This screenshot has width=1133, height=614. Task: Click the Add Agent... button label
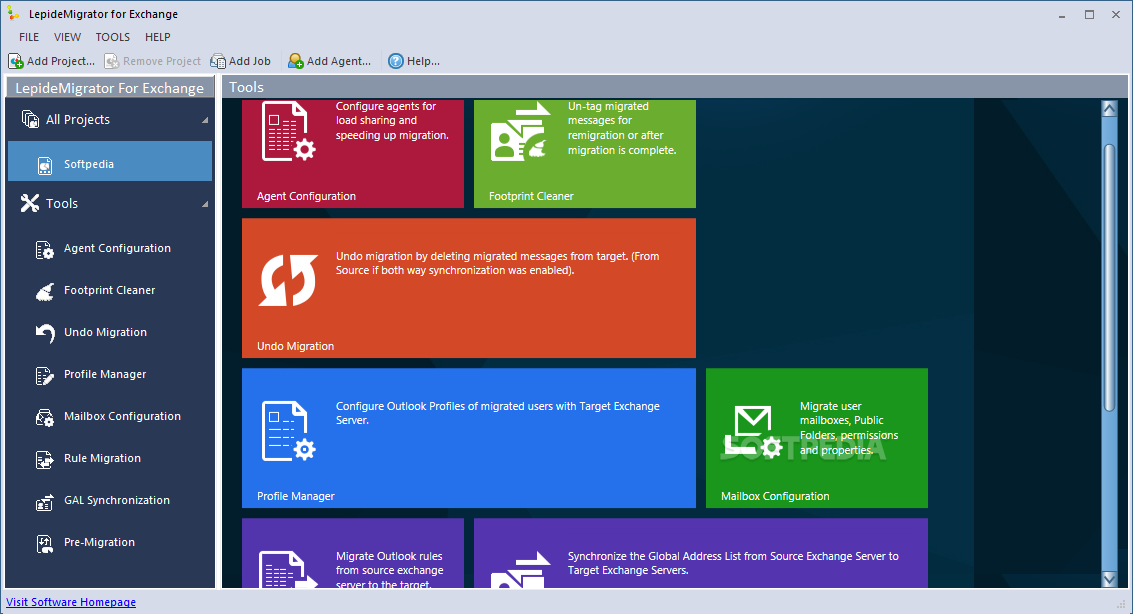[x=339, y=61]
